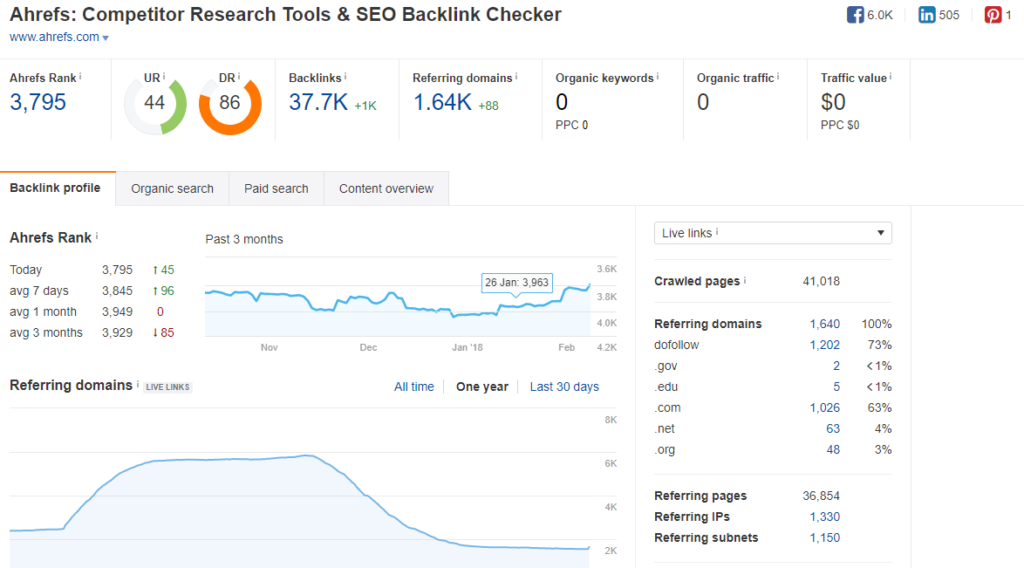Click info icon by Ahrefs Rank chart heading
Image resolution: width=1024 pixels, height=568 pixels.
tap(97, 236)
